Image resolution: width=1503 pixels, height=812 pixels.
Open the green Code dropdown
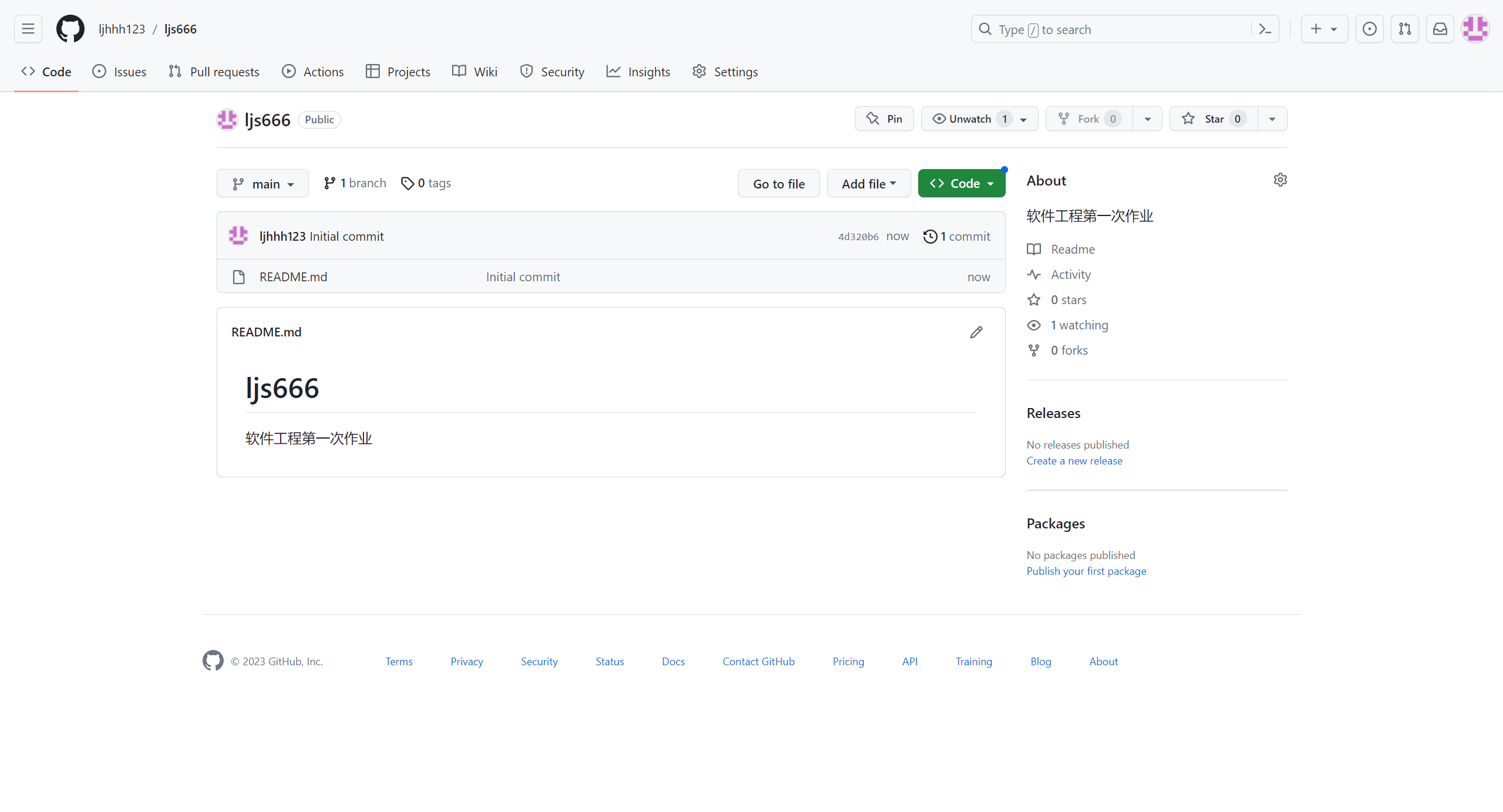[961, 184]
